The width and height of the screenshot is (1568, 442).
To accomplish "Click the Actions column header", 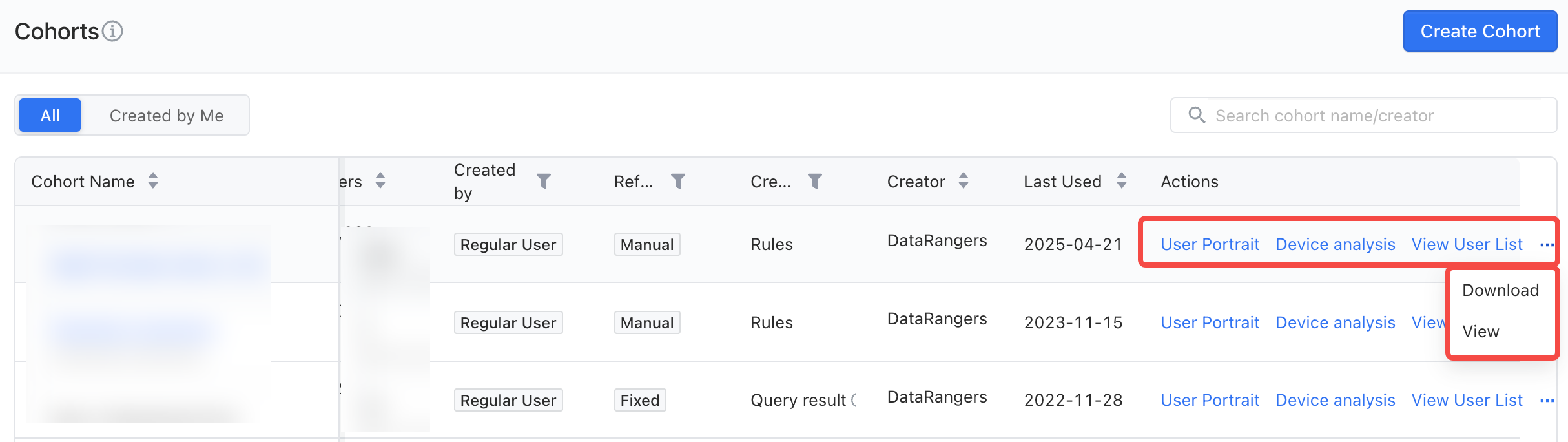I will pos(1190,182).
